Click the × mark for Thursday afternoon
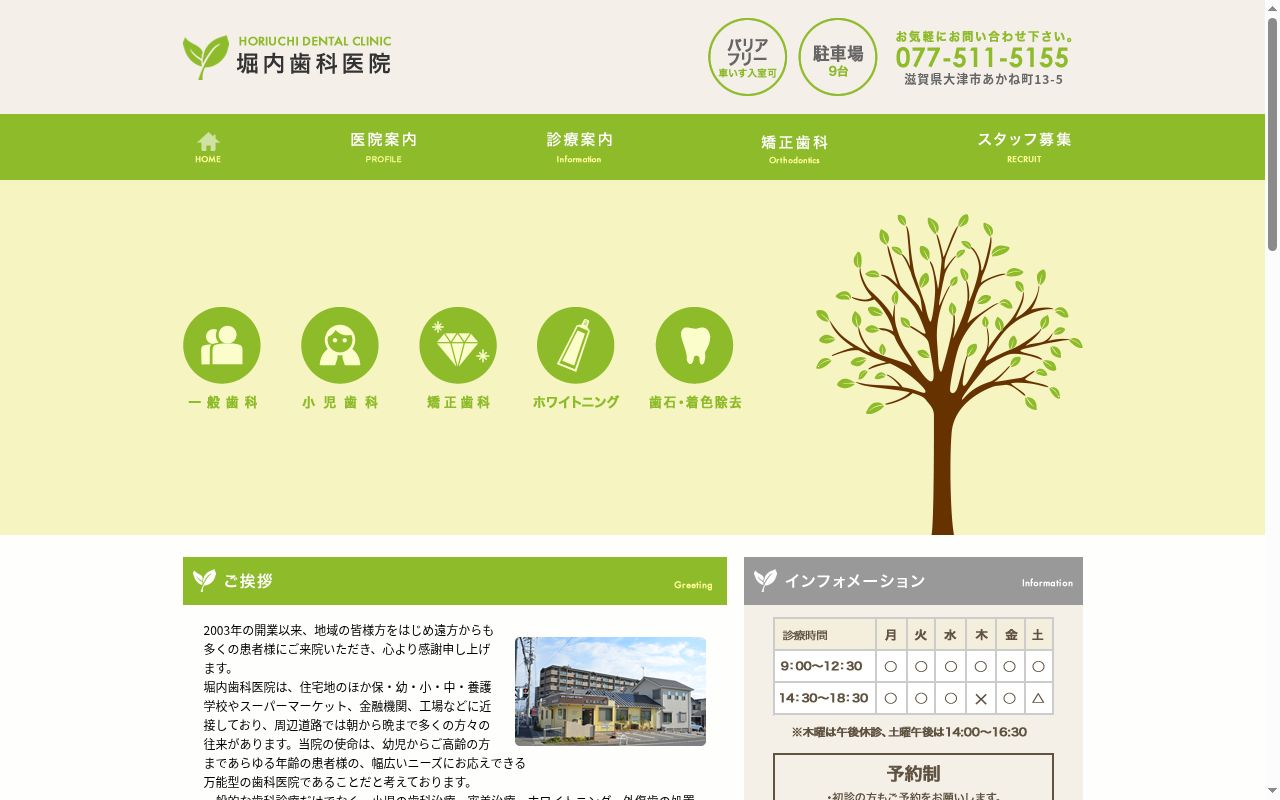This screenshot has width=1280, height=800. click(x=981, y=698)
